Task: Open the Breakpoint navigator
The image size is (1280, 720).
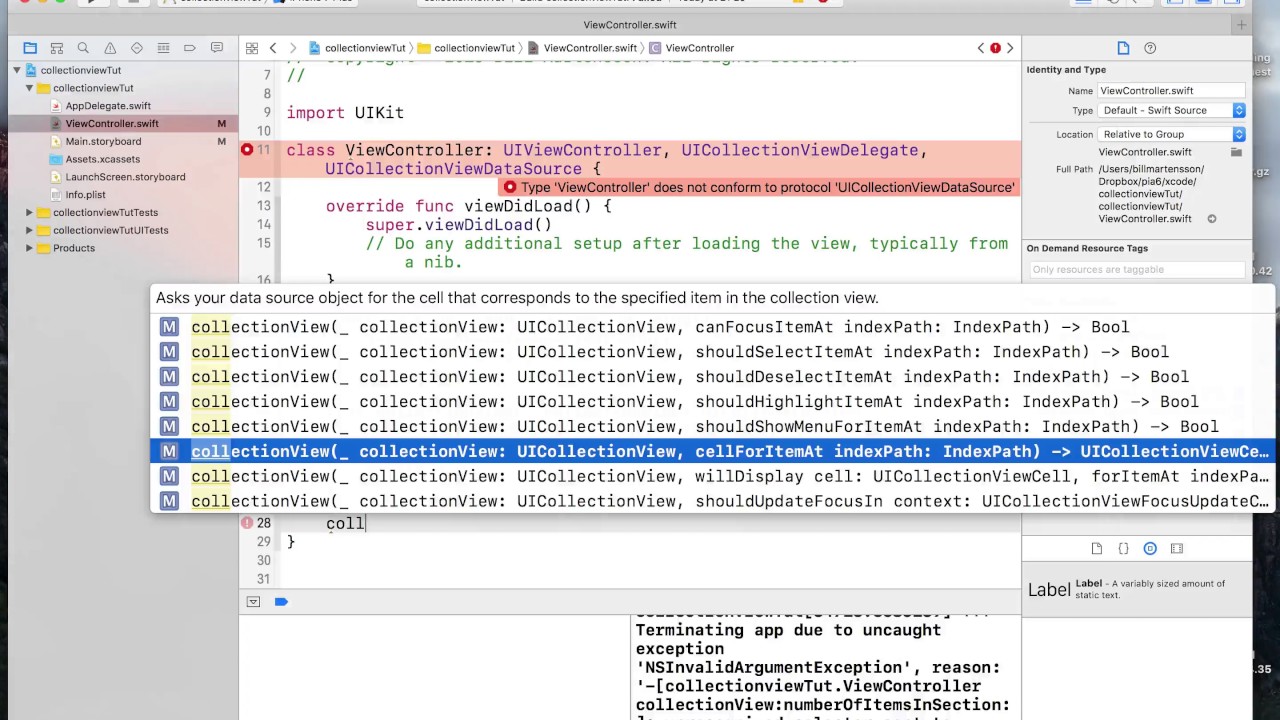Action: click(x=190, y=48)
